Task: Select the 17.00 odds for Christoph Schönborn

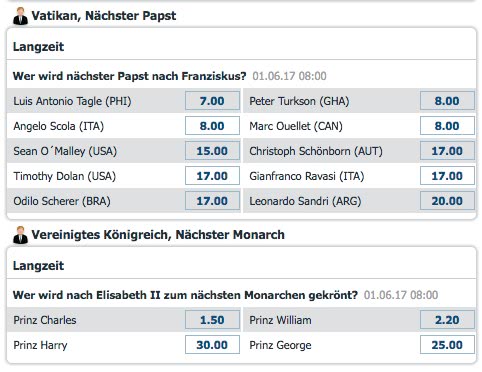Action: click(447, 151)
